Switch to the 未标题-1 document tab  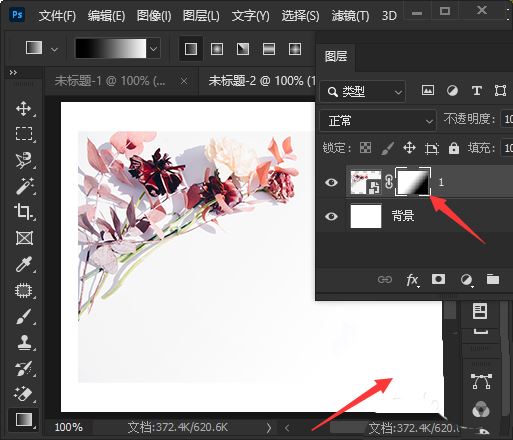pyautogui.click(x=110, y=81)
